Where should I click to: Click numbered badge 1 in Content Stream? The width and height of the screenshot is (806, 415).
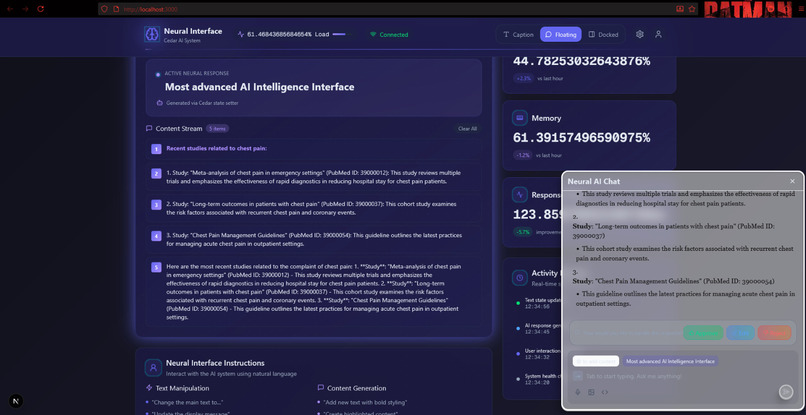pyautogui.click(x=156, y=149)
